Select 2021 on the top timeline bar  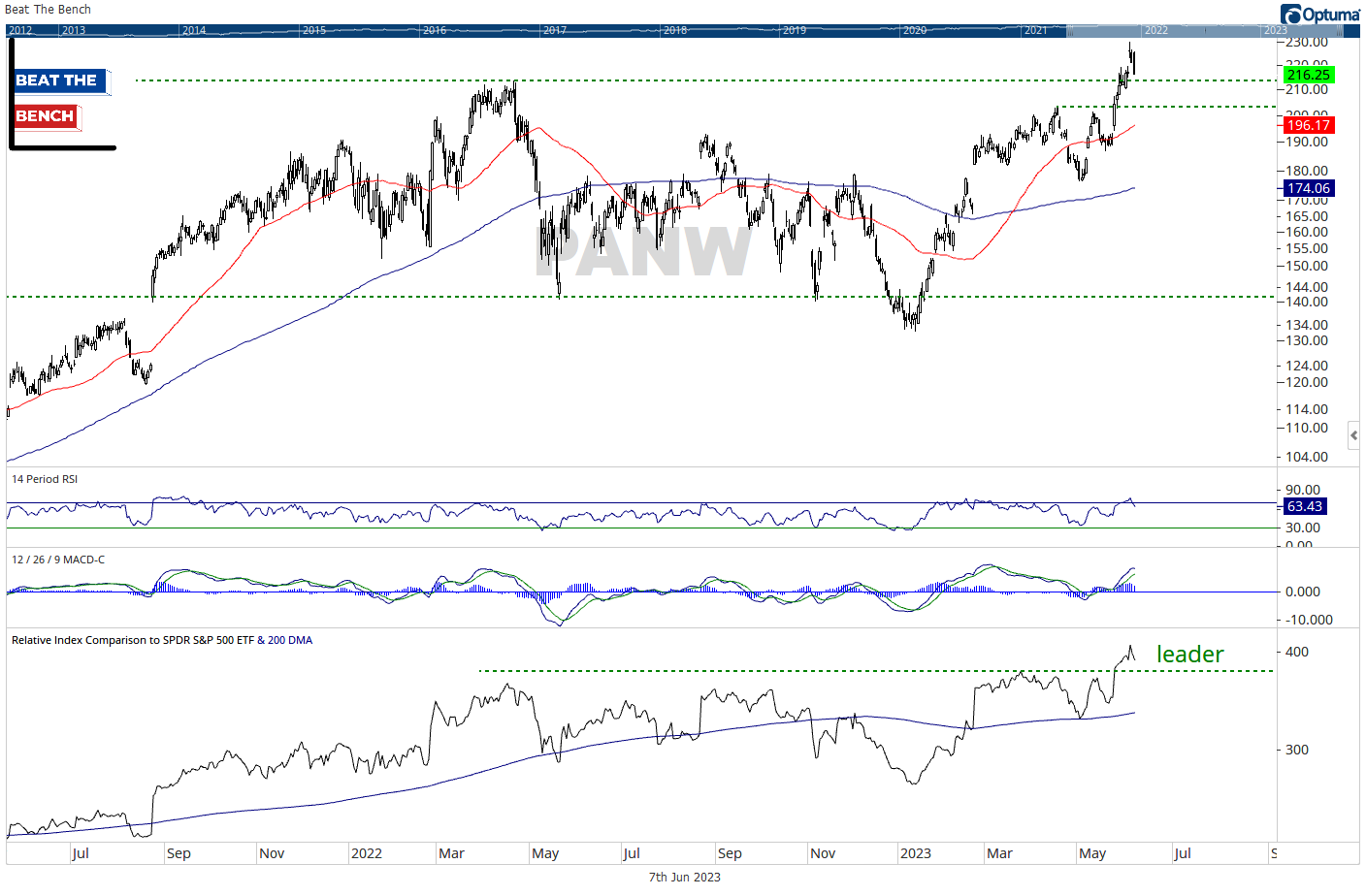(1036, 30)
